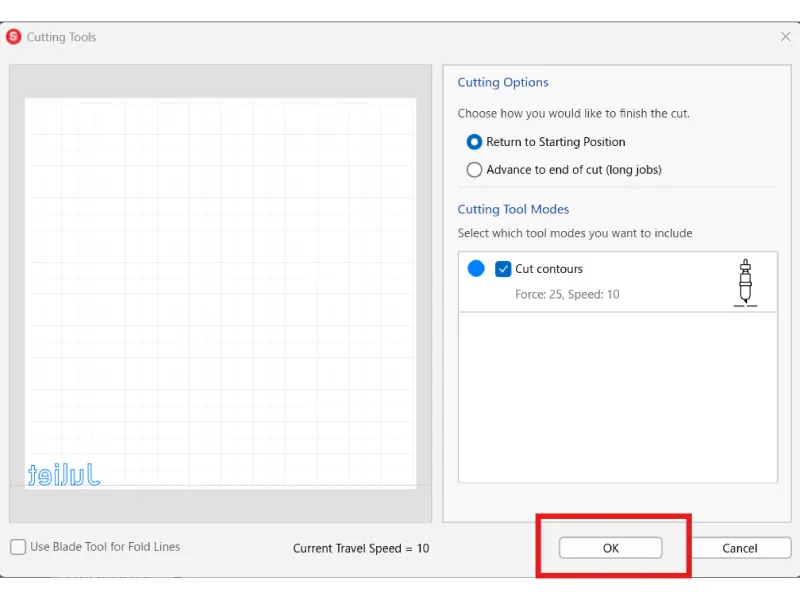Click the Cutting Options section heading
This screenshot has width=800, height=600.
[503, 83]
